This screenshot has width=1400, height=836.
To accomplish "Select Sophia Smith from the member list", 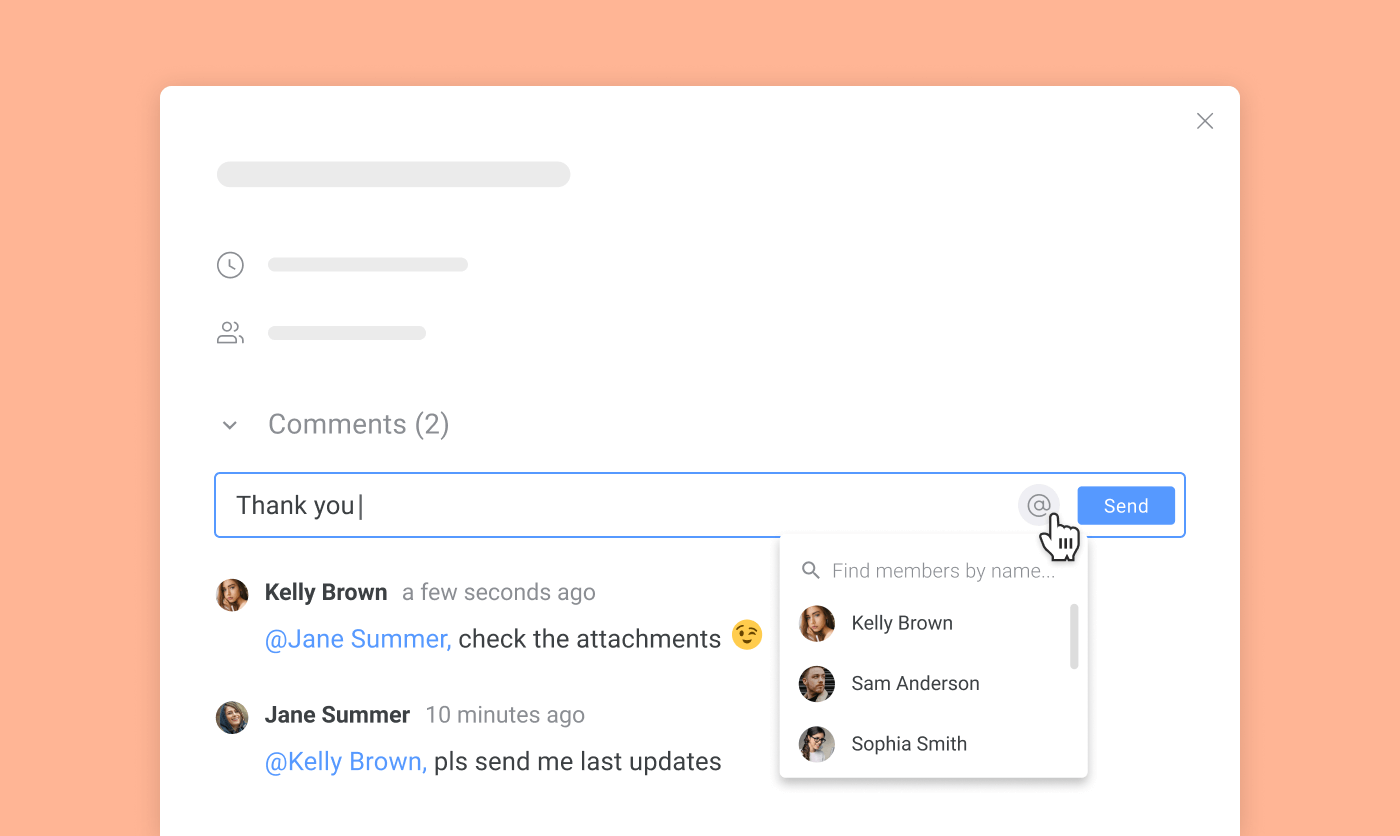I will point(908,744).
